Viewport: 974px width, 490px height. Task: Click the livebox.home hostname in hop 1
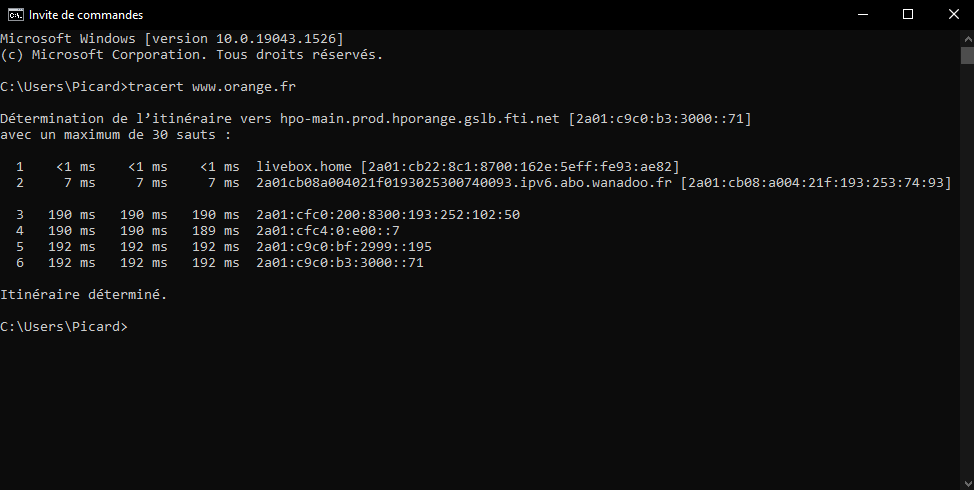pyautogui.click(x=304, y=166)
